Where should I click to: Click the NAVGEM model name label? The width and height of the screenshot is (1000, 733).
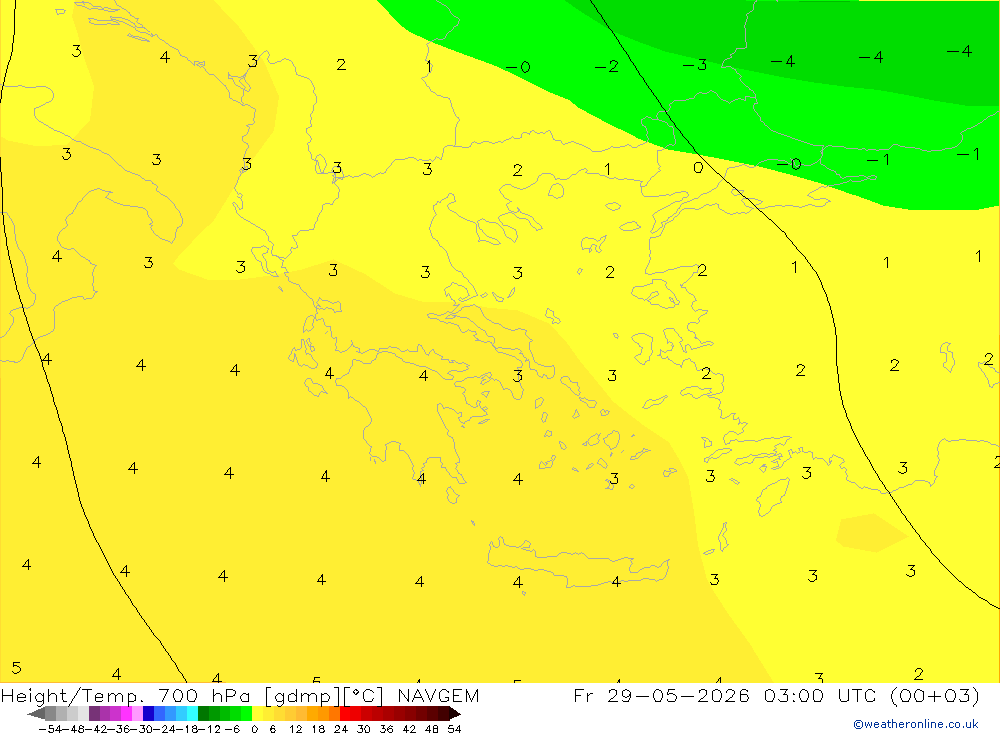click(438, 696)
